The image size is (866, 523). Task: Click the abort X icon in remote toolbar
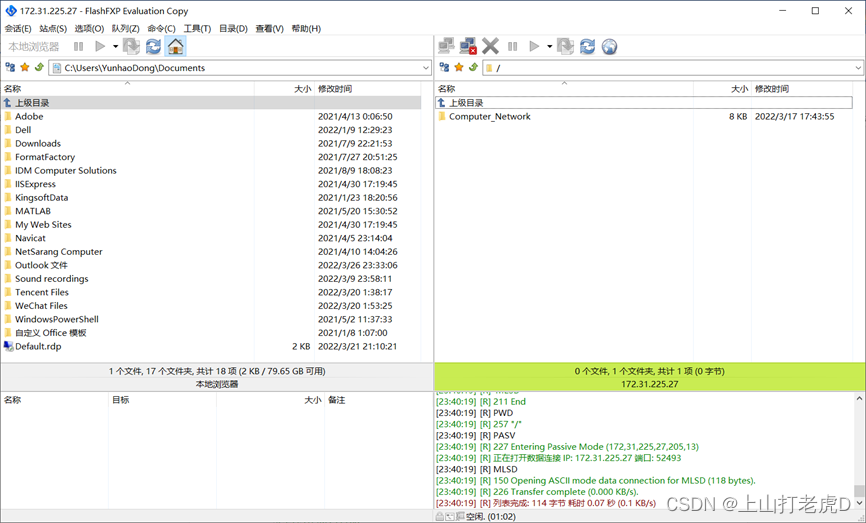click(x=490, y=47)
